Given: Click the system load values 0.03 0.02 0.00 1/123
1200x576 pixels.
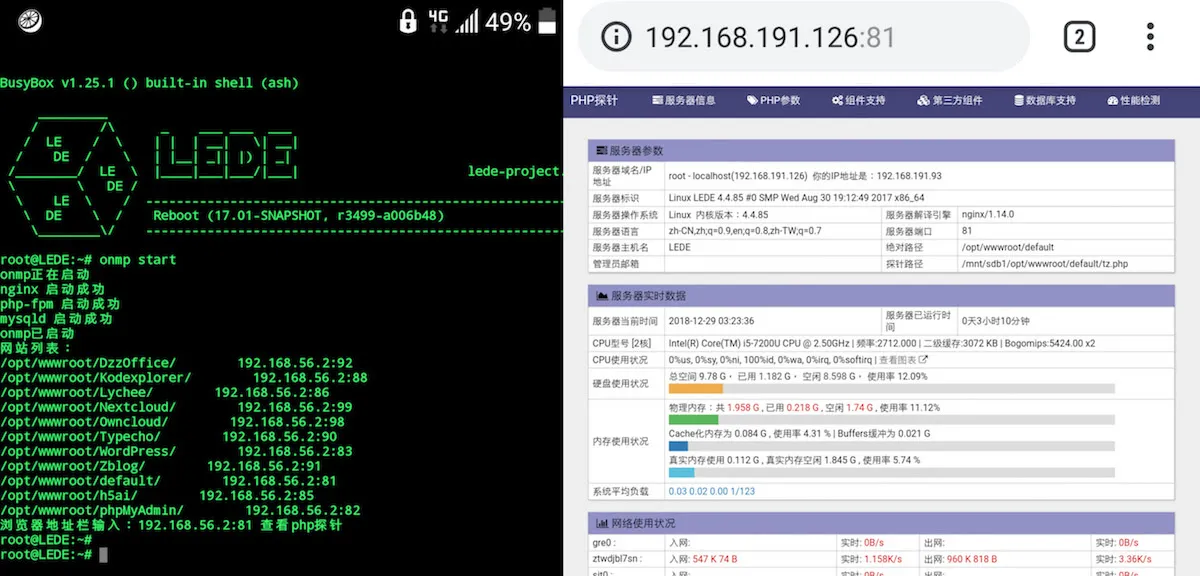Looking at the screenshot, I should 712,491.
